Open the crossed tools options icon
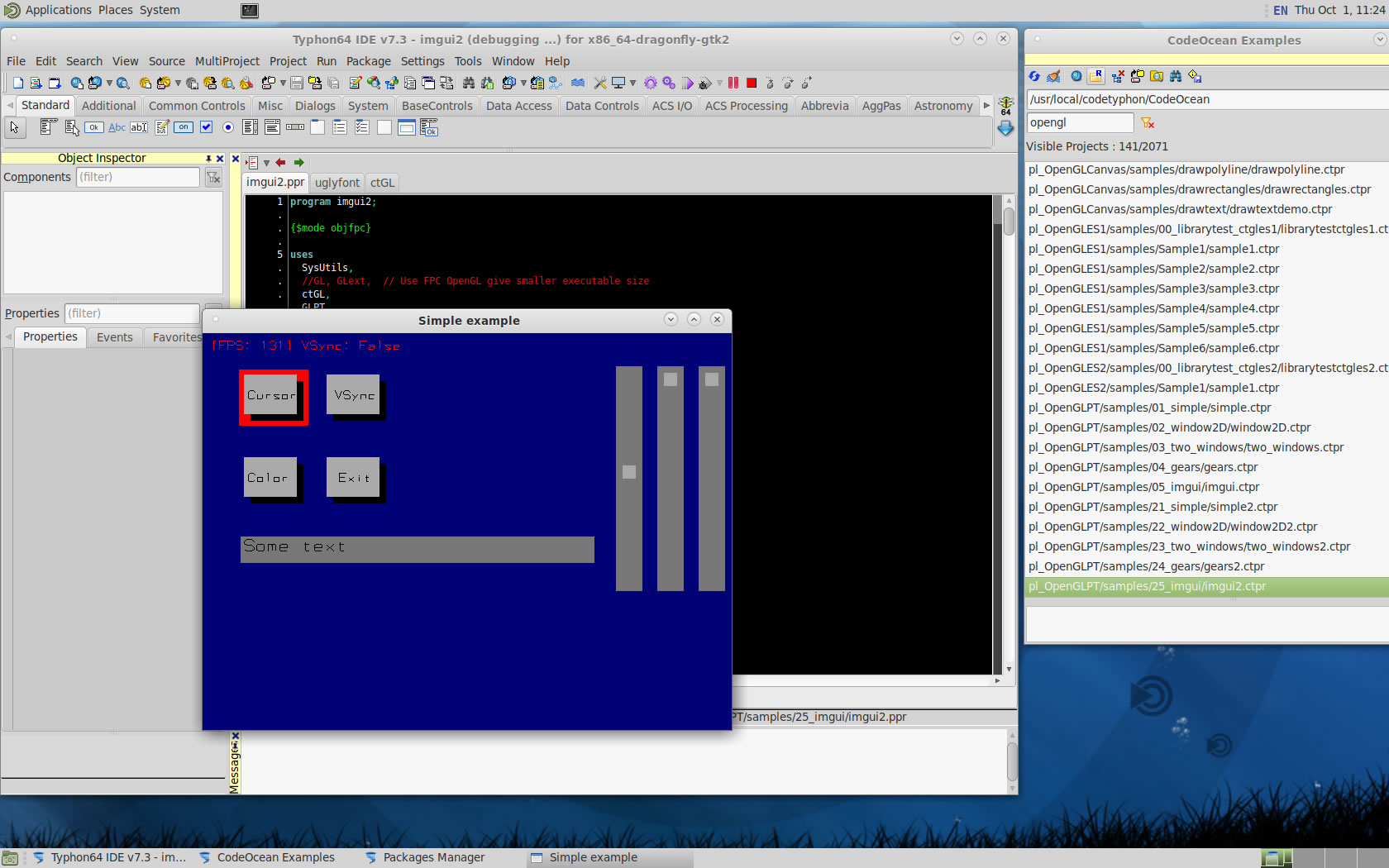 coord(599,83)
